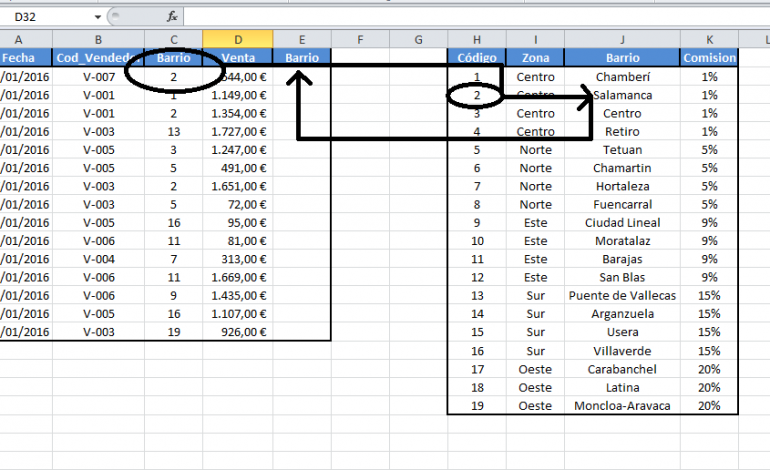This screenshot has width=770, height=470.
Task: Click the Carabanchel 20% commission cell
Action: tap(709, 369)
